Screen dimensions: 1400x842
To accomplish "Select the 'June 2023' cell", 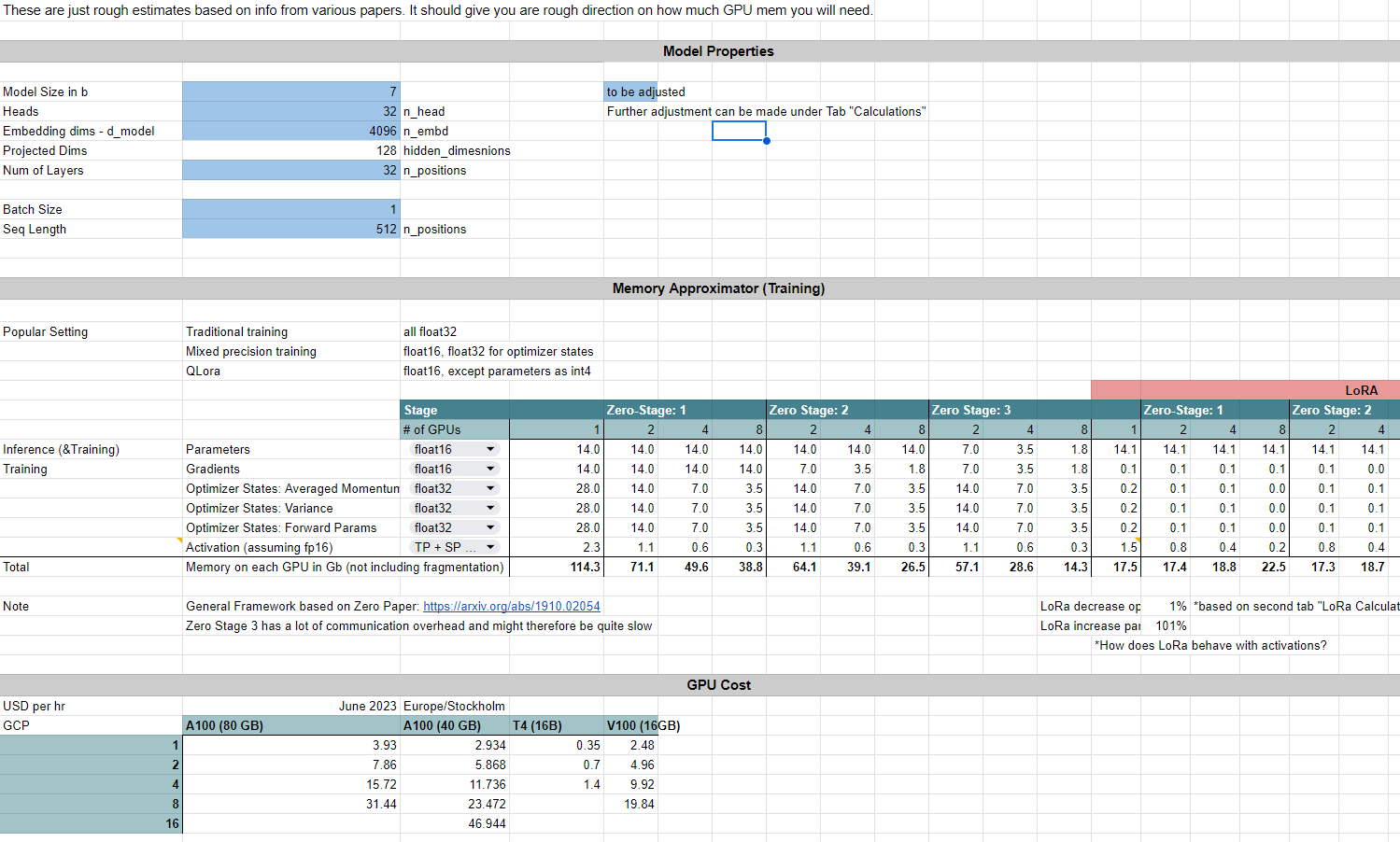I will pos(291,706).
